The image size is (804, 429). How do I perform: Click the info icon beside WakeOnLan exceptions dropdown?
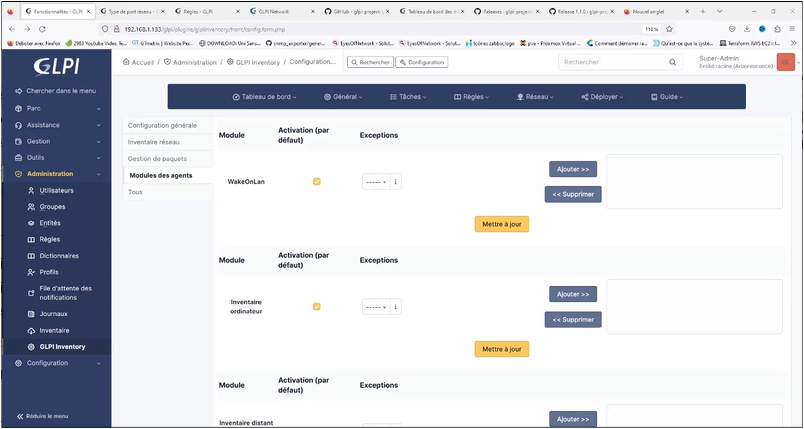(396, 182)
